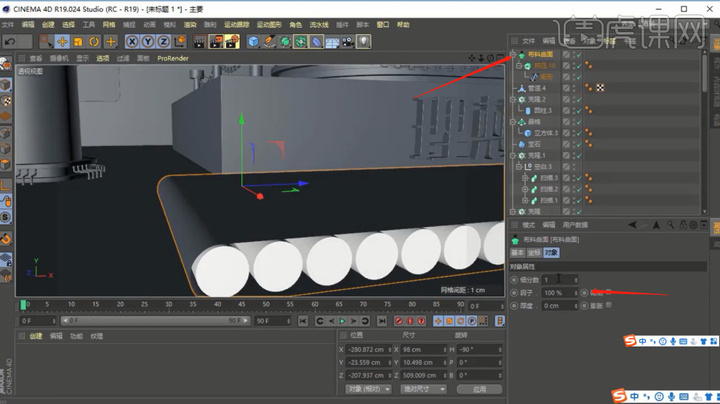Expand the 扫描.1 sweep node
This screenshot has width=720, height=404.
[x=525, y=200]
